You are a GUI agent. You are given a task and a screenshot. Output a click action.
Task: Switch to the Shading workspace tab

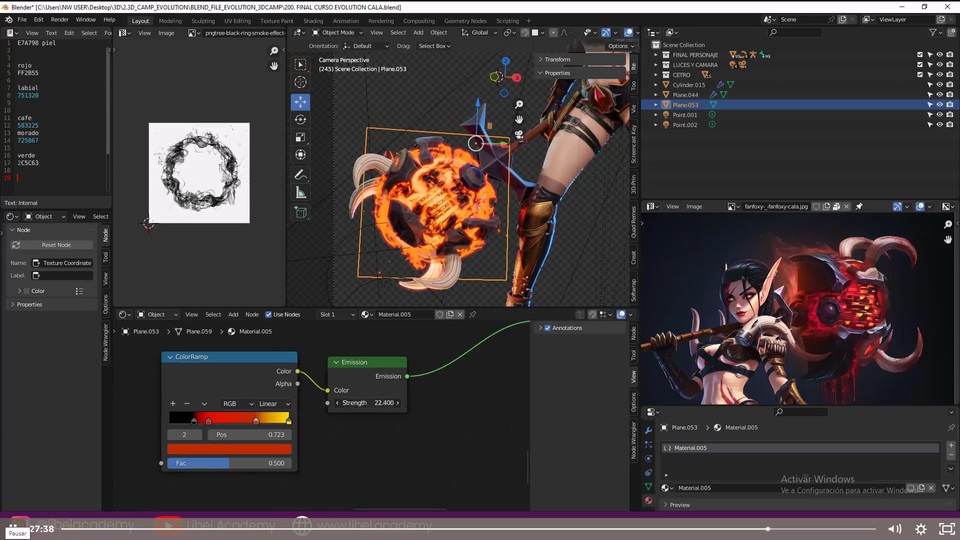[313, 20]
